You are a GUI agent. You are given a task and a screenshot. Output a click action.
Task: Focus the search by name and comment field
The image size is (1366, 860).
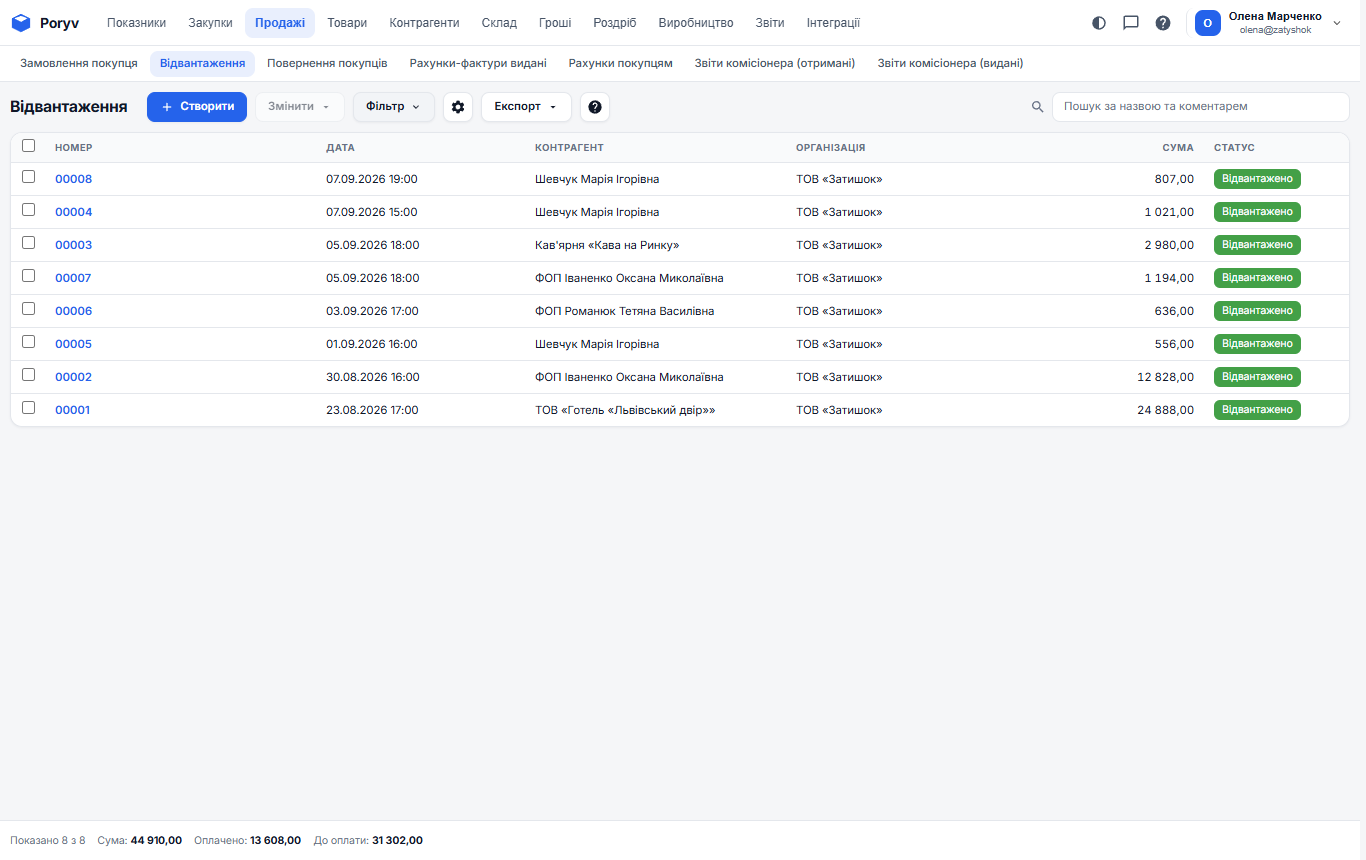(x=1200, y=107)
